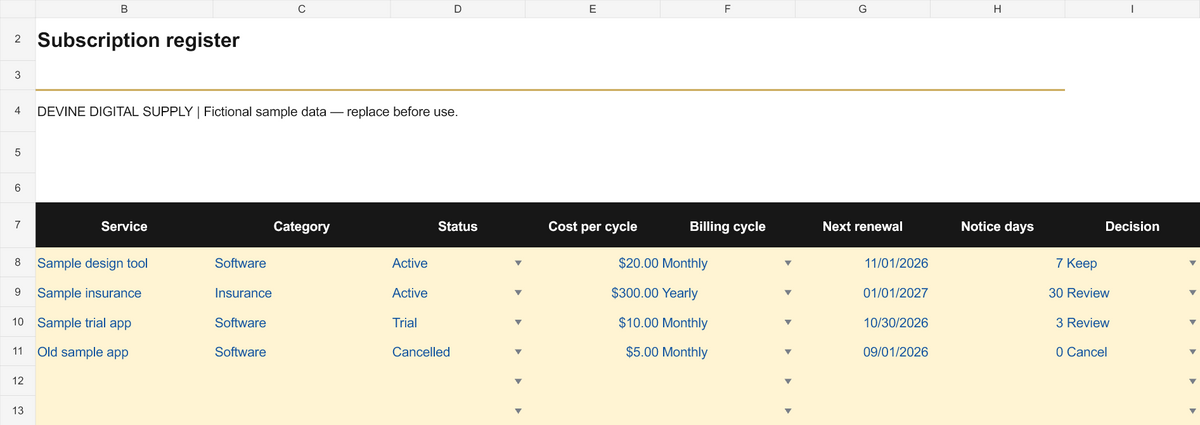
Task: Click the Billing cycle header cell
Action: pyautogui.click(x=727, y=226)
